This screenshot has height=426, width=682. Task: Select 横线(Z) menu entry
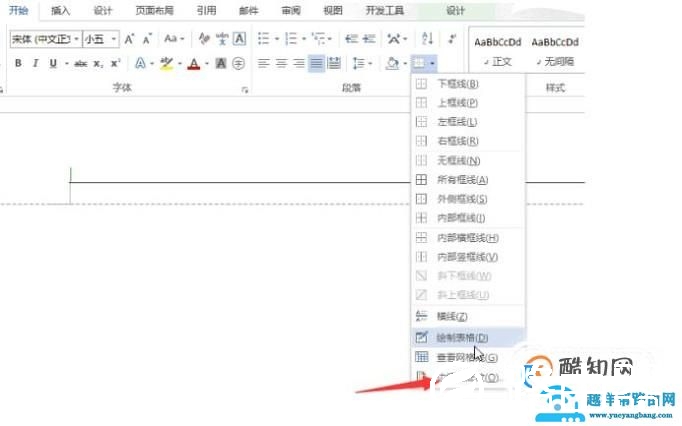468,316
